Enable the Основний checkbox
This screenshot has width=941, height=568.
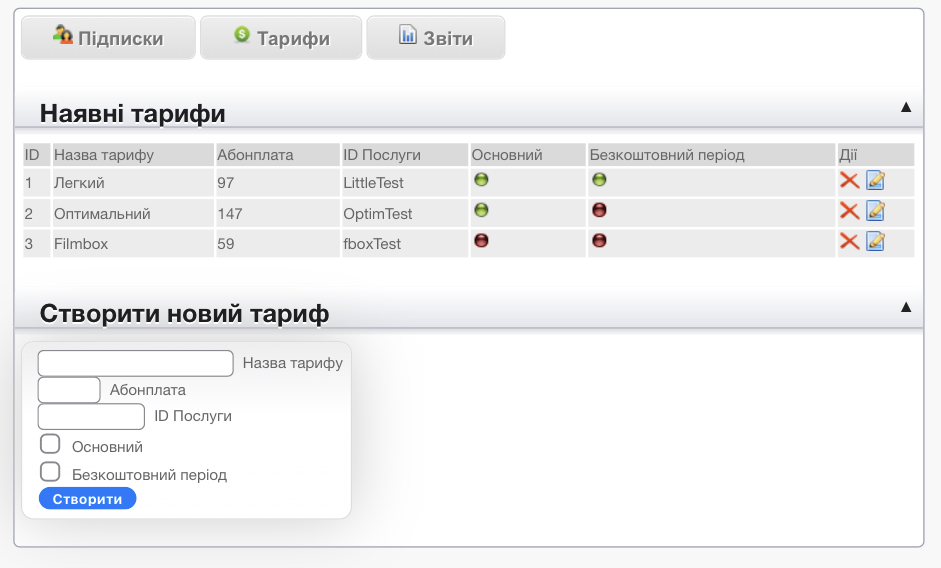[50, 445]
